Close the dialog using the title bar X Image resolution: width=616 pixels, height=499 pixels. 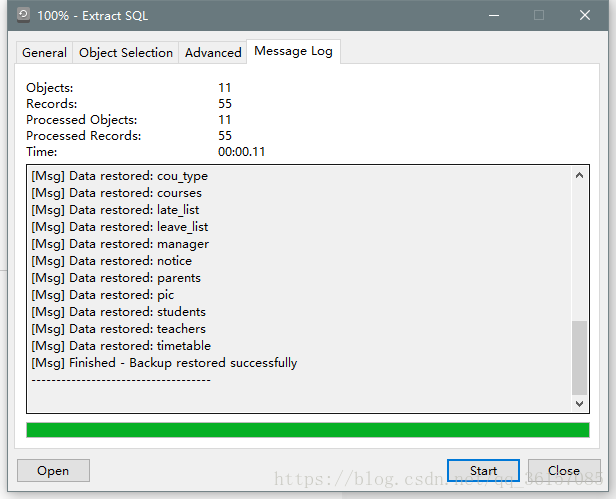coord(585,16)
